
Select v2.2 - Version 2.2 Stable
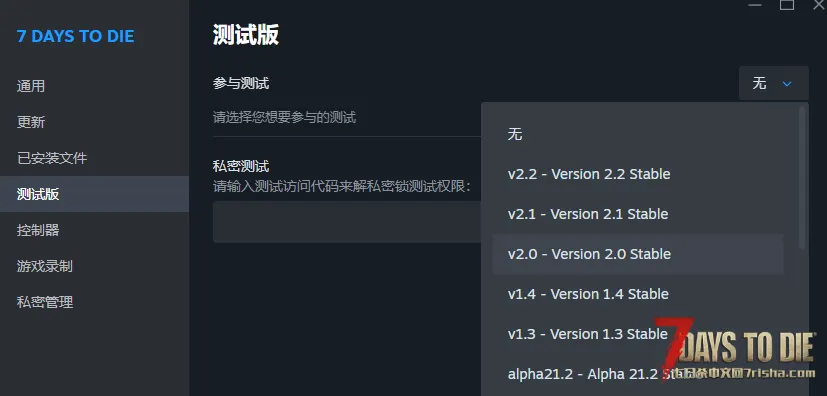[x=638, y=174]
